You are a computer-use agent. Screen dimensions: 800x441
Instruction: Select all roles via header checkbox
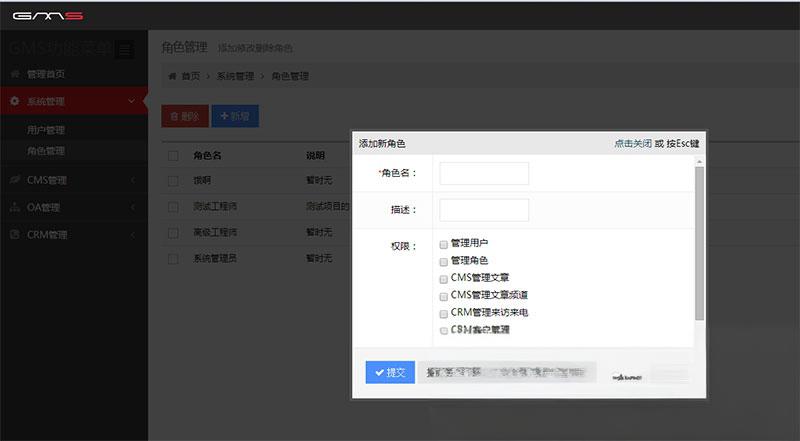click(x=173, y=156)
